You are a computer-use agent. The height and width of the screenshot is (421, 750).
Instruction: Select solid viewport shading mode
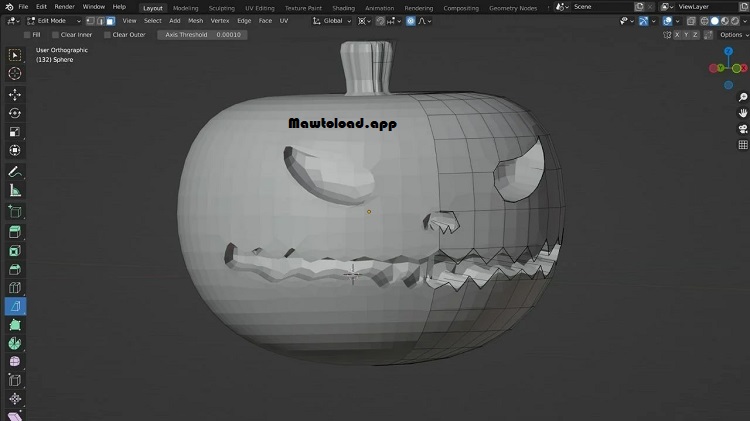coord(715,21)
